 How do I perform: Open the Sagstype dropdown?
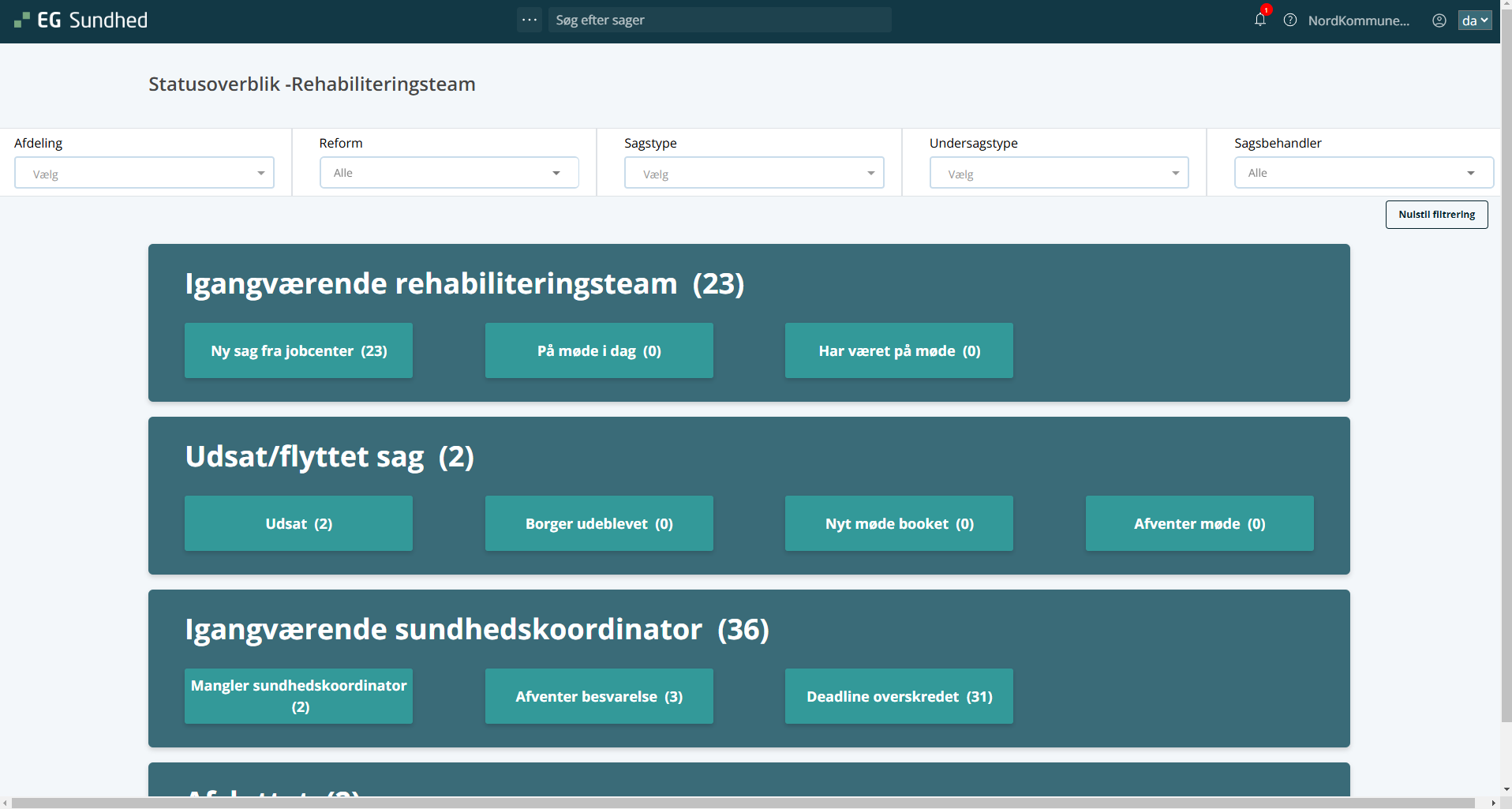(754, 173)
